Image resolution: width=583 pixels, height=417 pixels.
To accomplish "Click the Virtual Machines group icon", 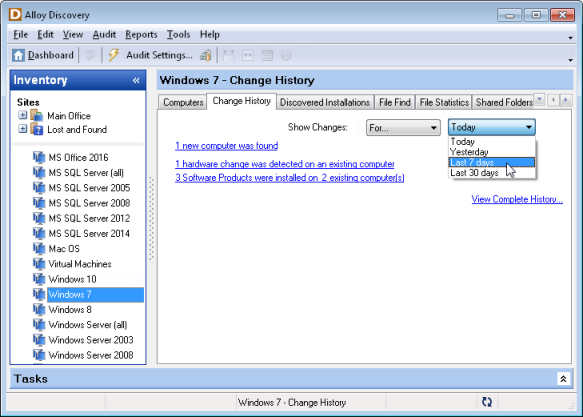I will pos(39,264).
